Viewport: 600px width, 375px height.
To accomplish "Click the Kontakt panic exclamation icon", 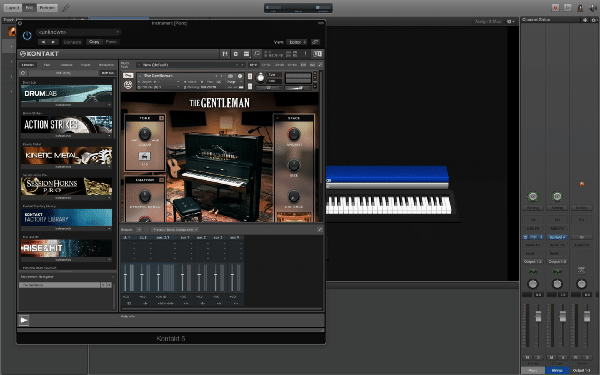I will pos(305,54).
